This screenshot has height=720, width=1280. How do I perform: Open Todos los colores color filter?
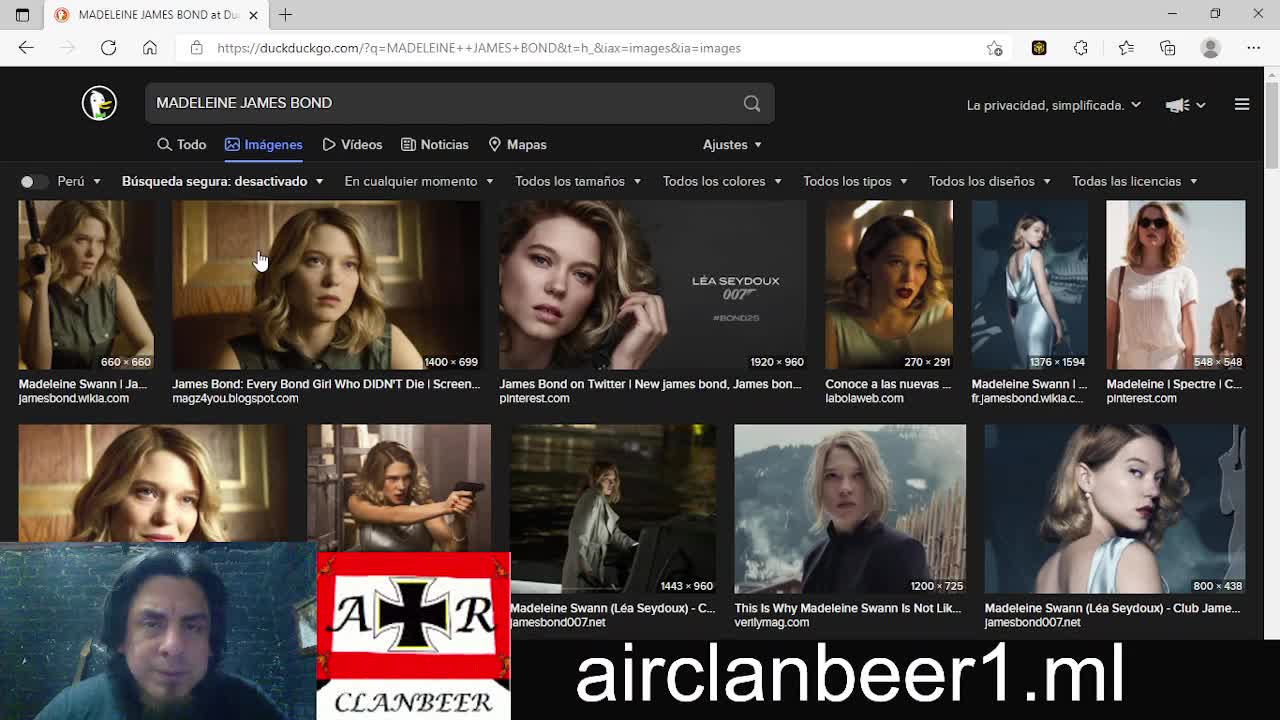click(722, 181)
